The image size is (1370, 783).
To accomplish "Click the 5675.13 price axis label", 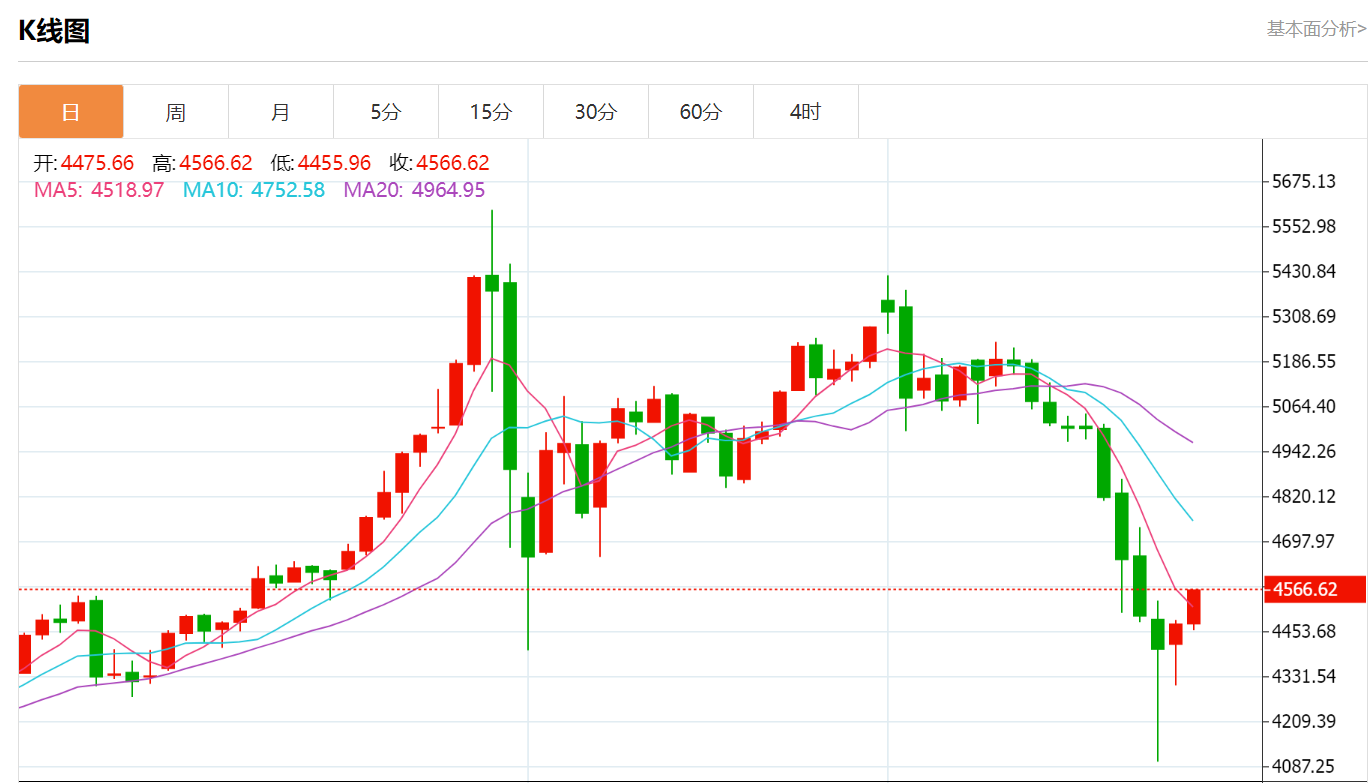I will click(1303, 182).
